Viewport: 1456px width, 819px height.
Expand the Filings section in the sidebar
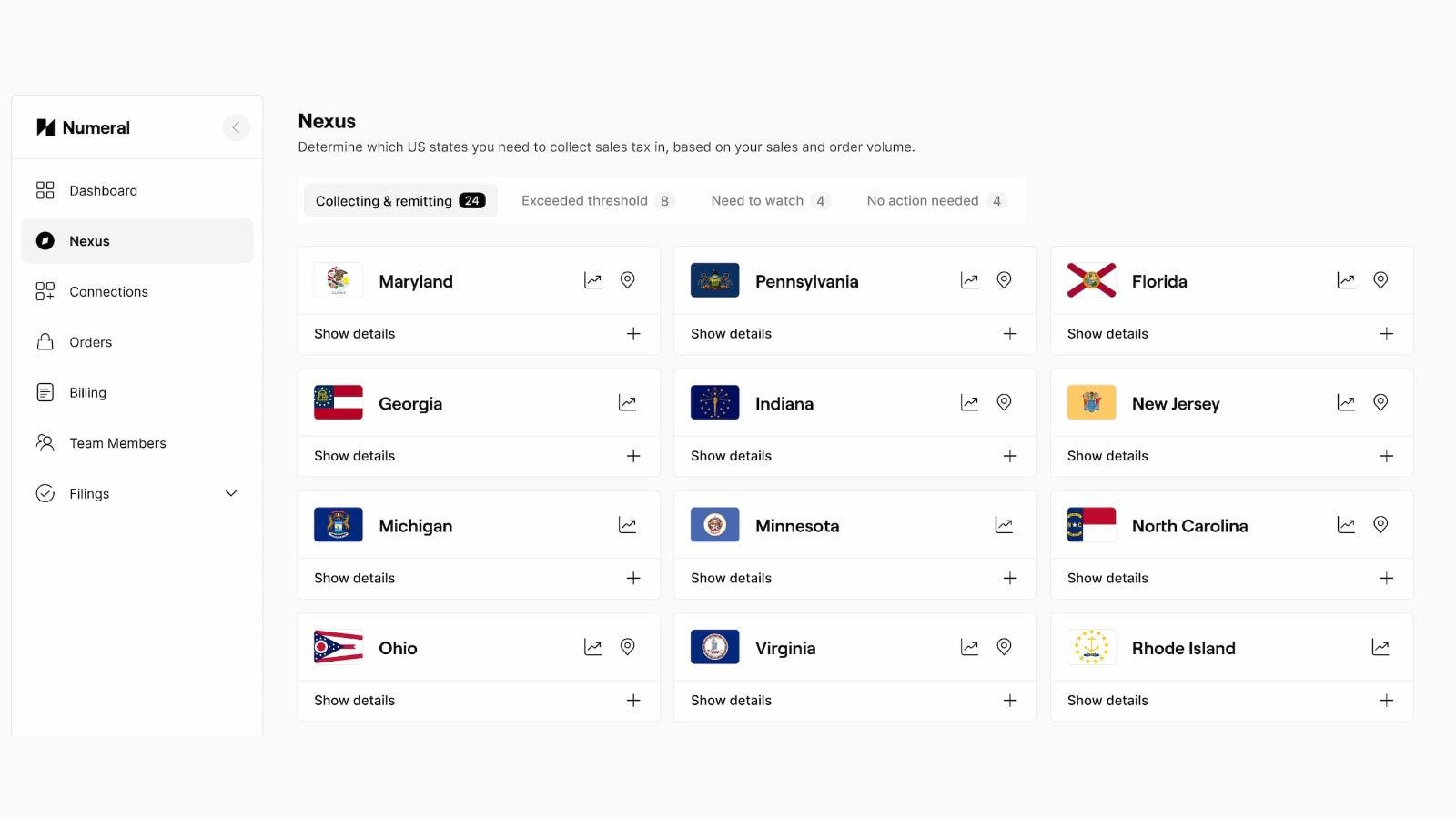click(x=230, y=493)
